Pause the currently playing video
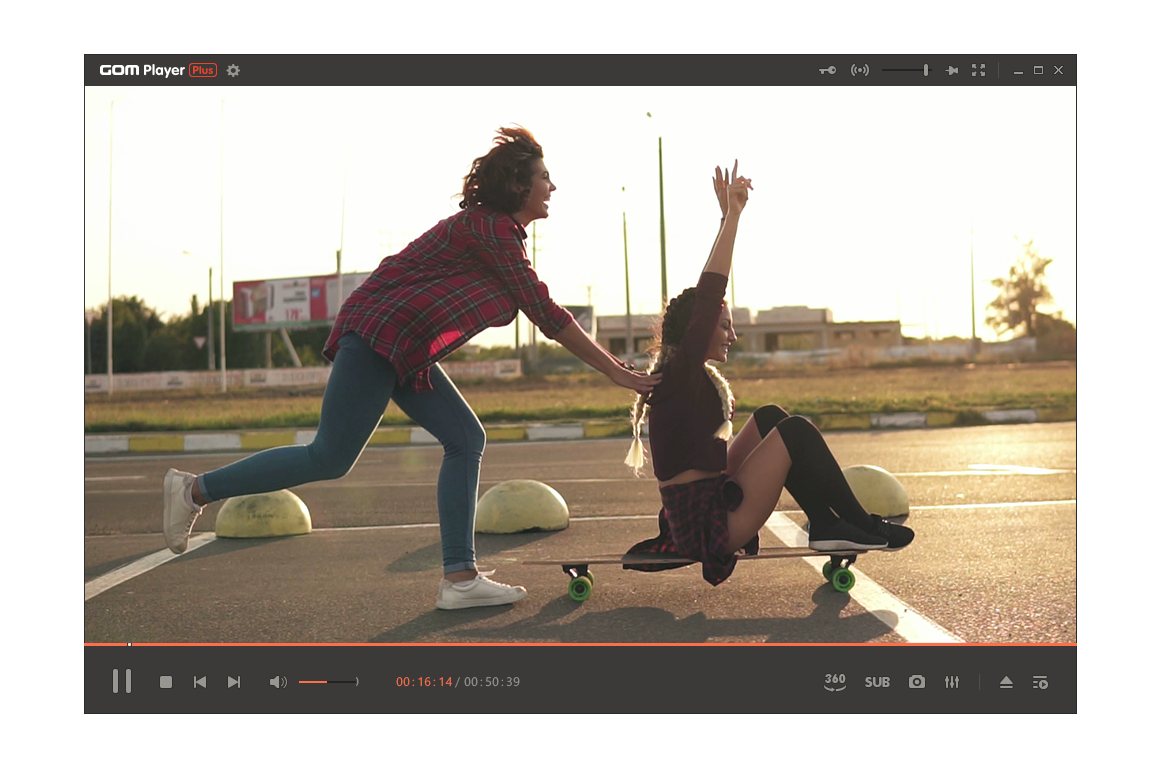Image resolution: width=1162 pixels, height=768 pixels. point(122,681)
